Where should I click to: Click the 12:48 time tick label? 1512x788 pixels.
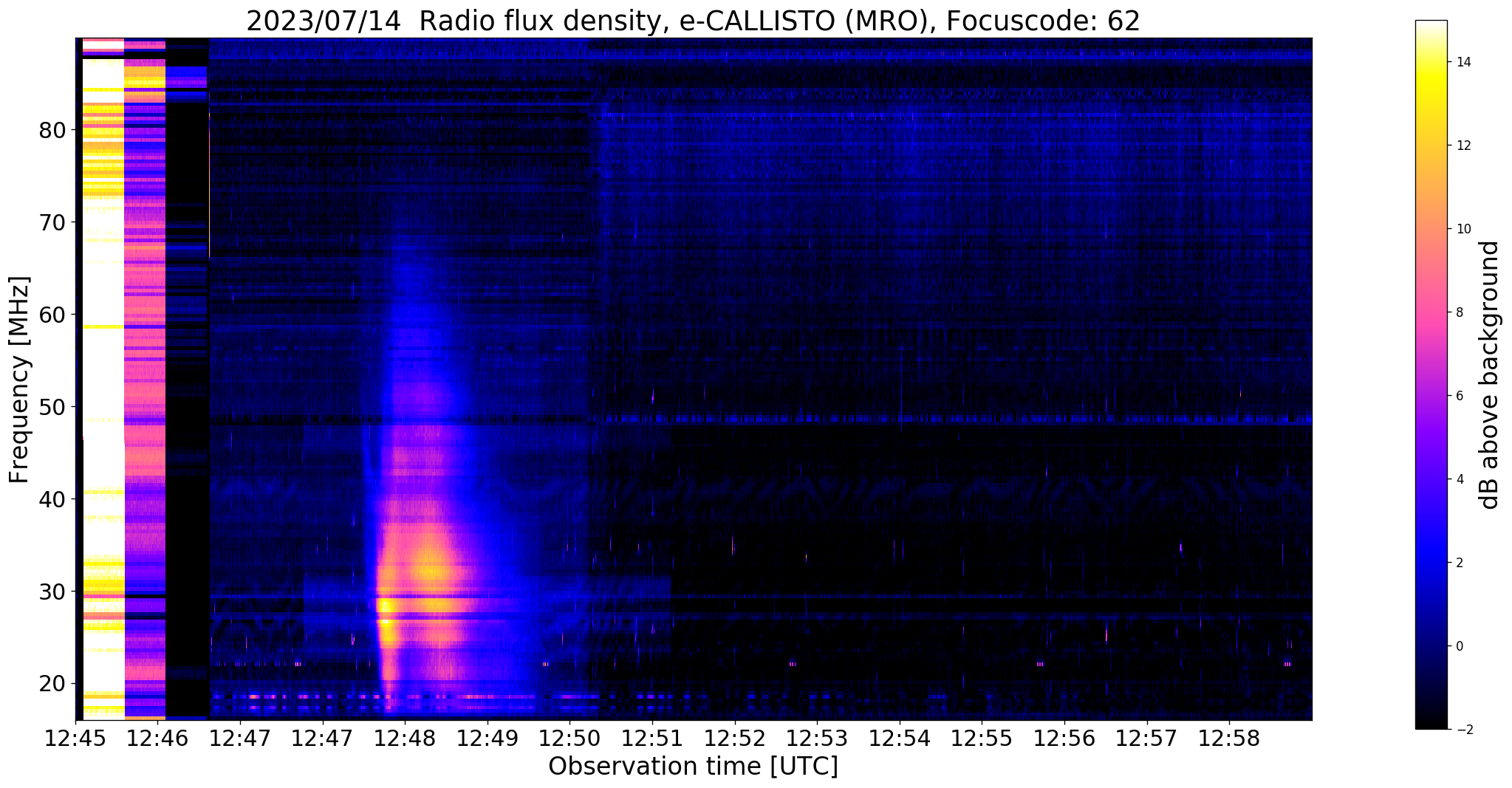pos(404,739)
